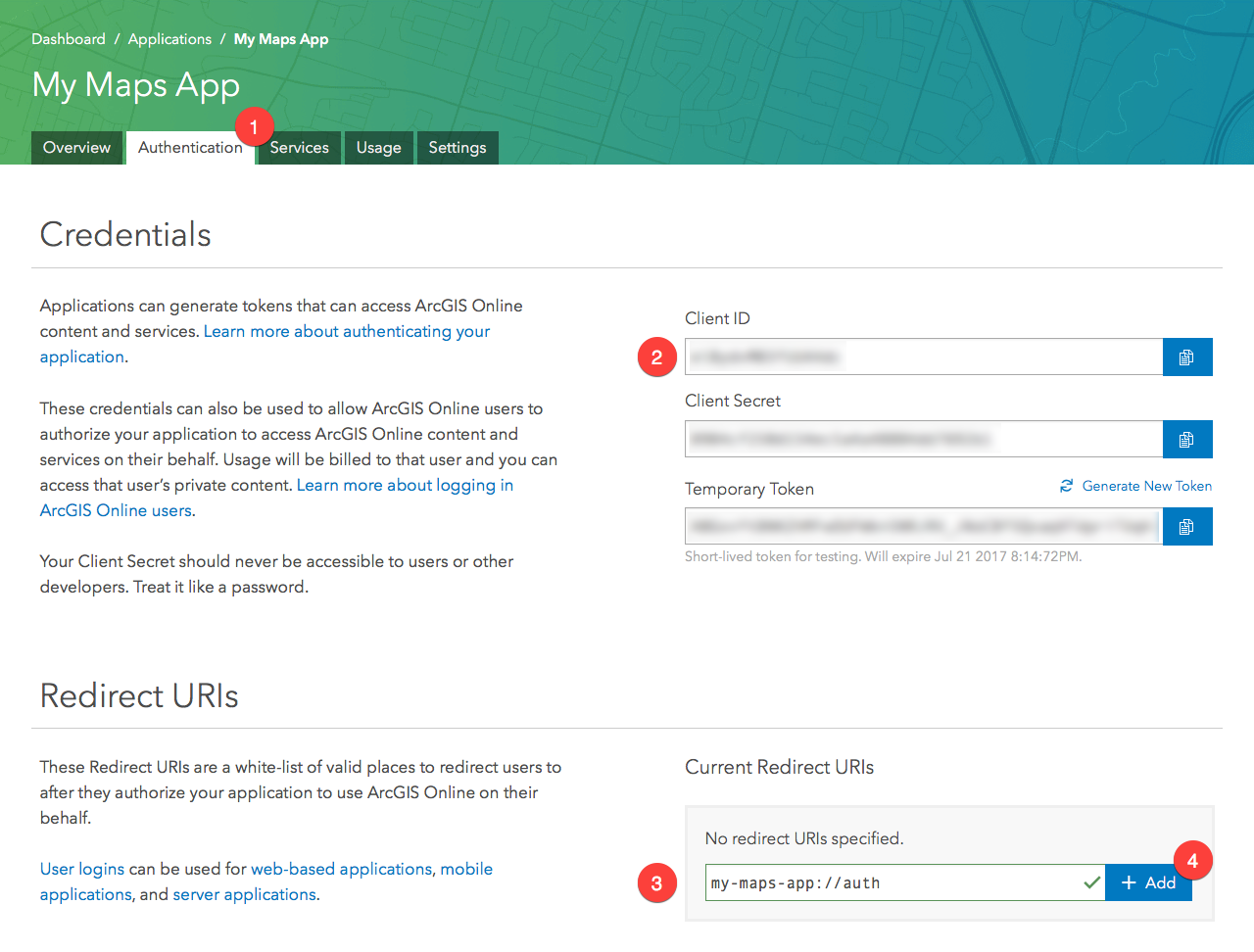Click the Temporary Token label
This screenshot has width=1254, height=952.
click(x=749, y=489)
